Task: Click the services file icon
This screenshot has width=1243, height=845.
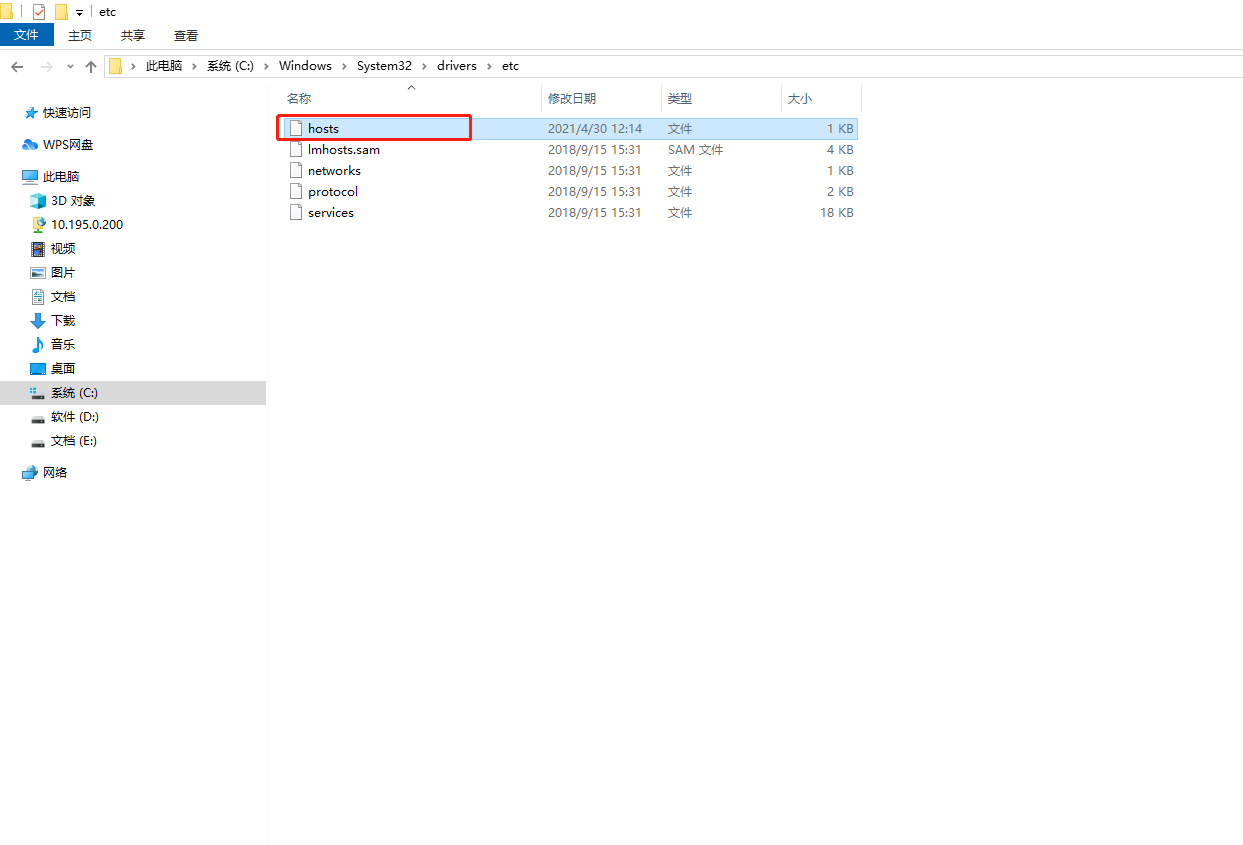Action: 295,212
